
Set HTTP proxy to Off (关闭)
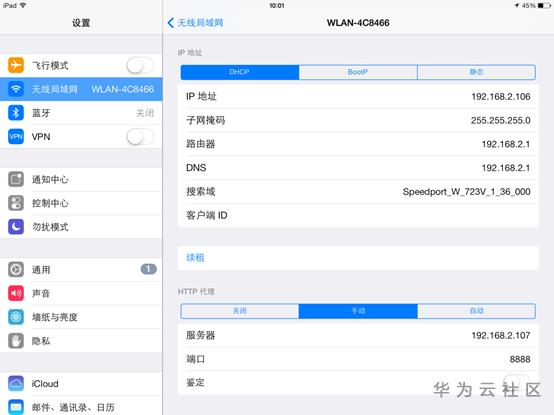click(240, 311)
